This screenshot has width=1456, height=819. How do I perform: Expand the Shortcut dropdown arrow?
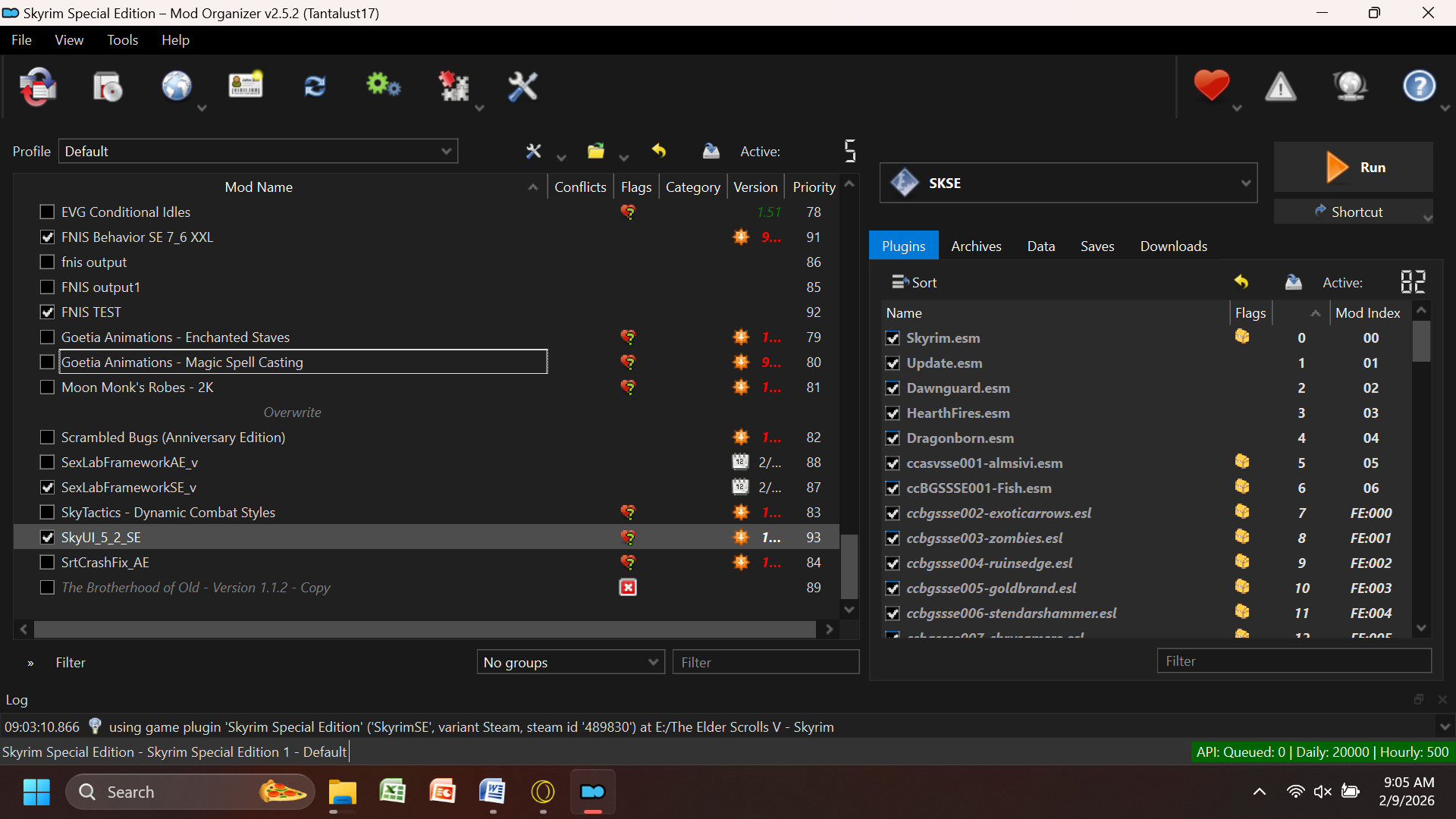coord(1428,218)
